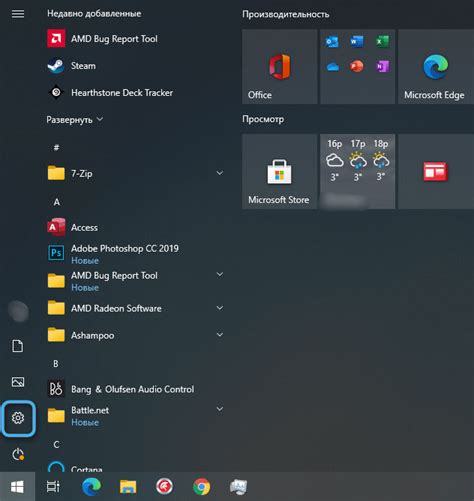Select the A letter group header
The width and height of the screenshot is (474, 501).
57,202
